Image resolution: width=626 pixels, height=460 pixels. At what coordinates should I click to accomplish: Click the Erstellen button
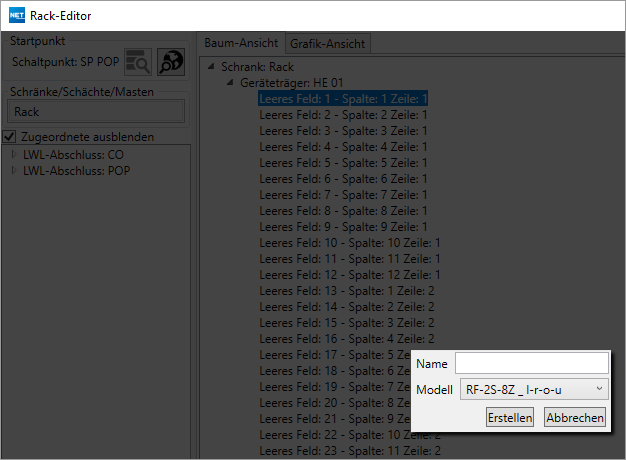(510, 417)
